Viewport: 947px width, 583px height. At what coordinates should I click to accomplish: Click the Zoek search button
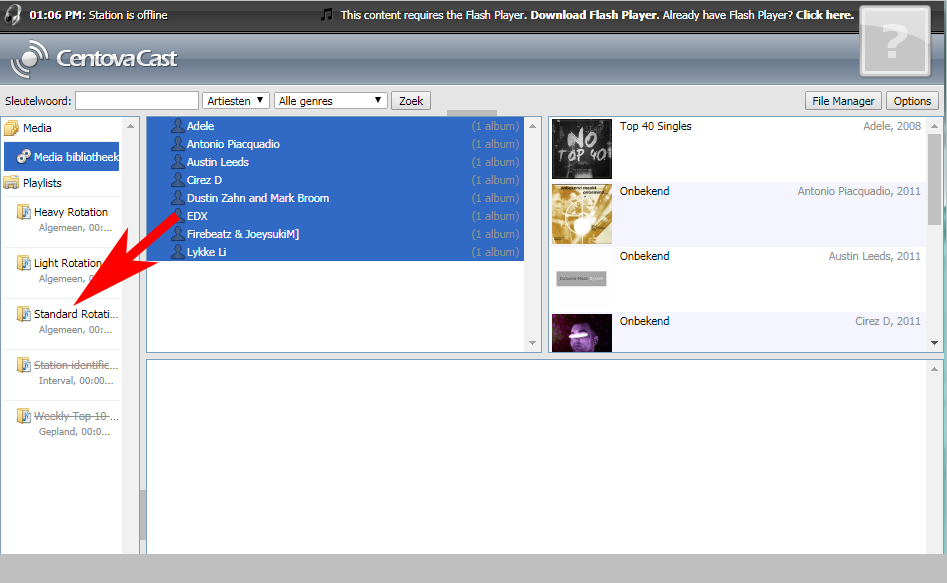coord(411,101)
